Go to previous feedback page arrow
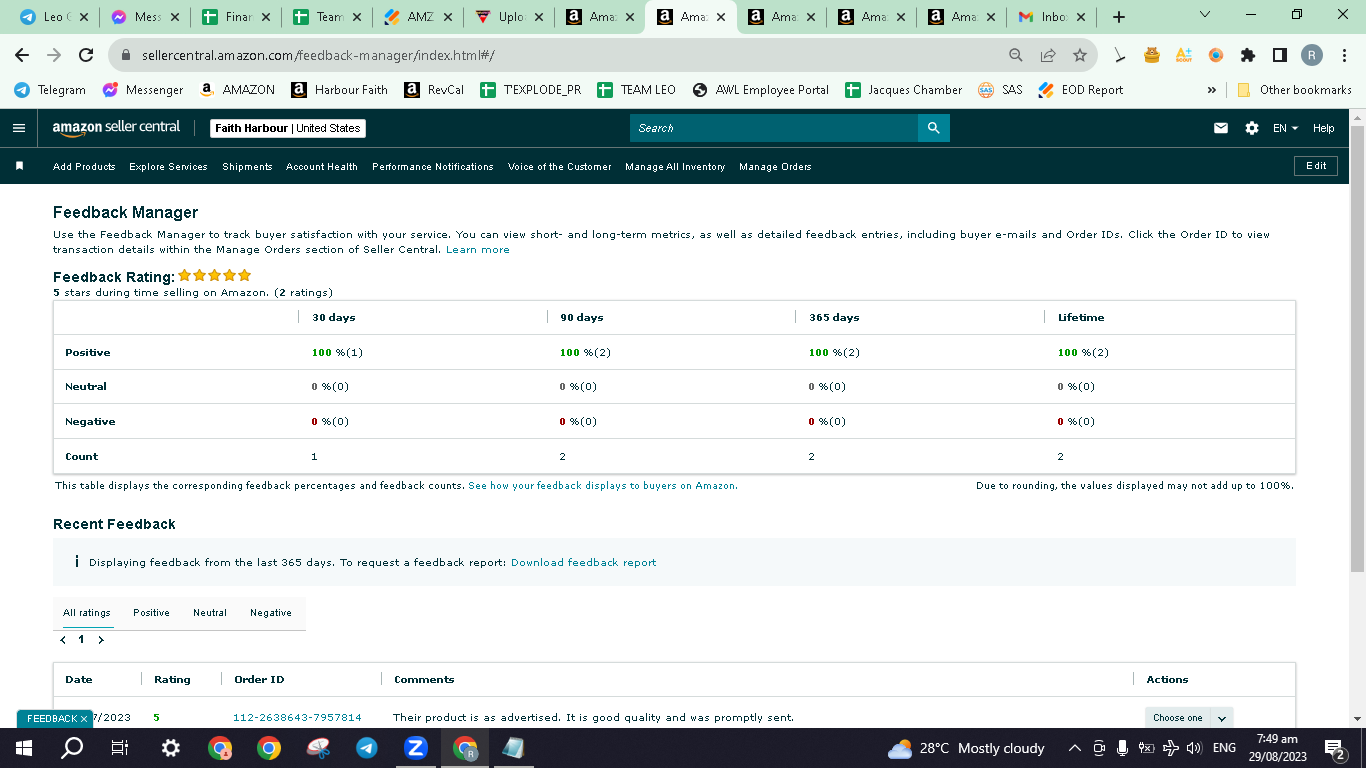Viewport: 1366px width, 768px height. (x=63, y=640)
